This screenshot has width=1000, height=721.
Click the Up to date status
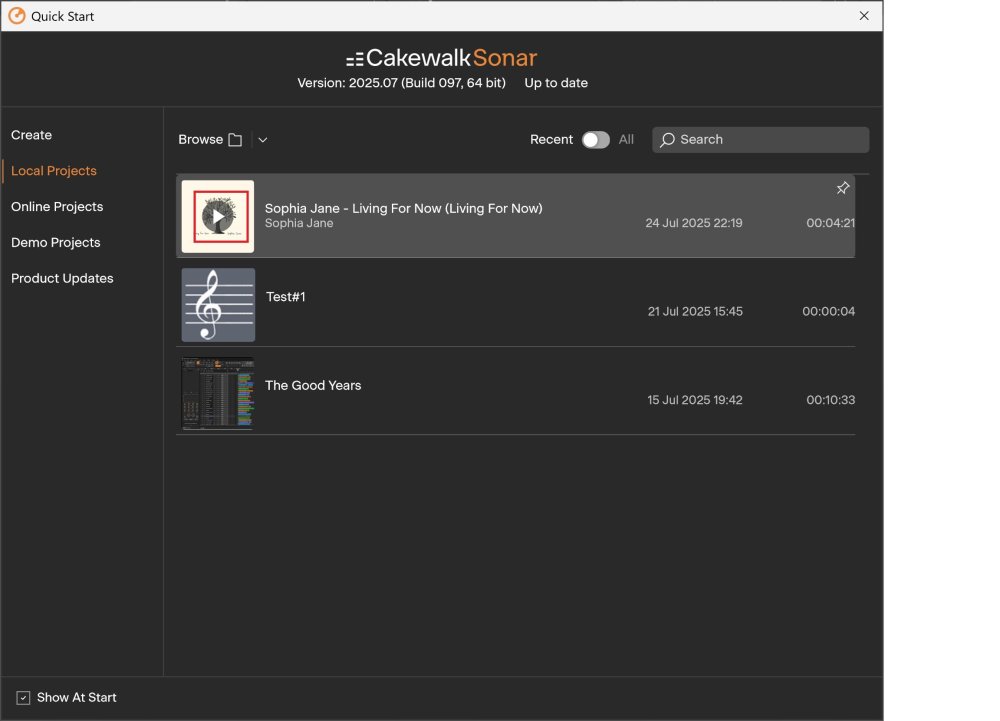[556, 83]
